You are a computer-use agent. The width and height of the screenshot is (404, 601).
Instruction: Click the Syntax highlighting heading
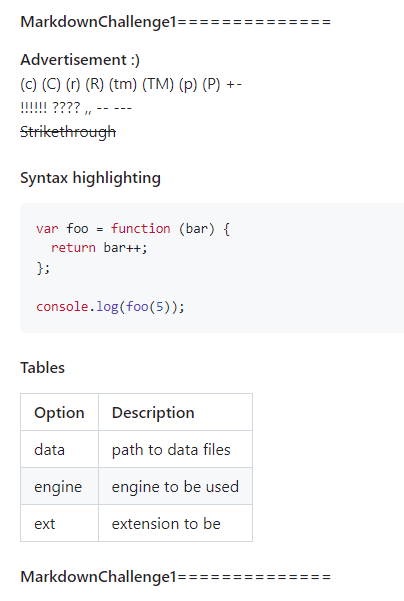(x=90, y=178)
